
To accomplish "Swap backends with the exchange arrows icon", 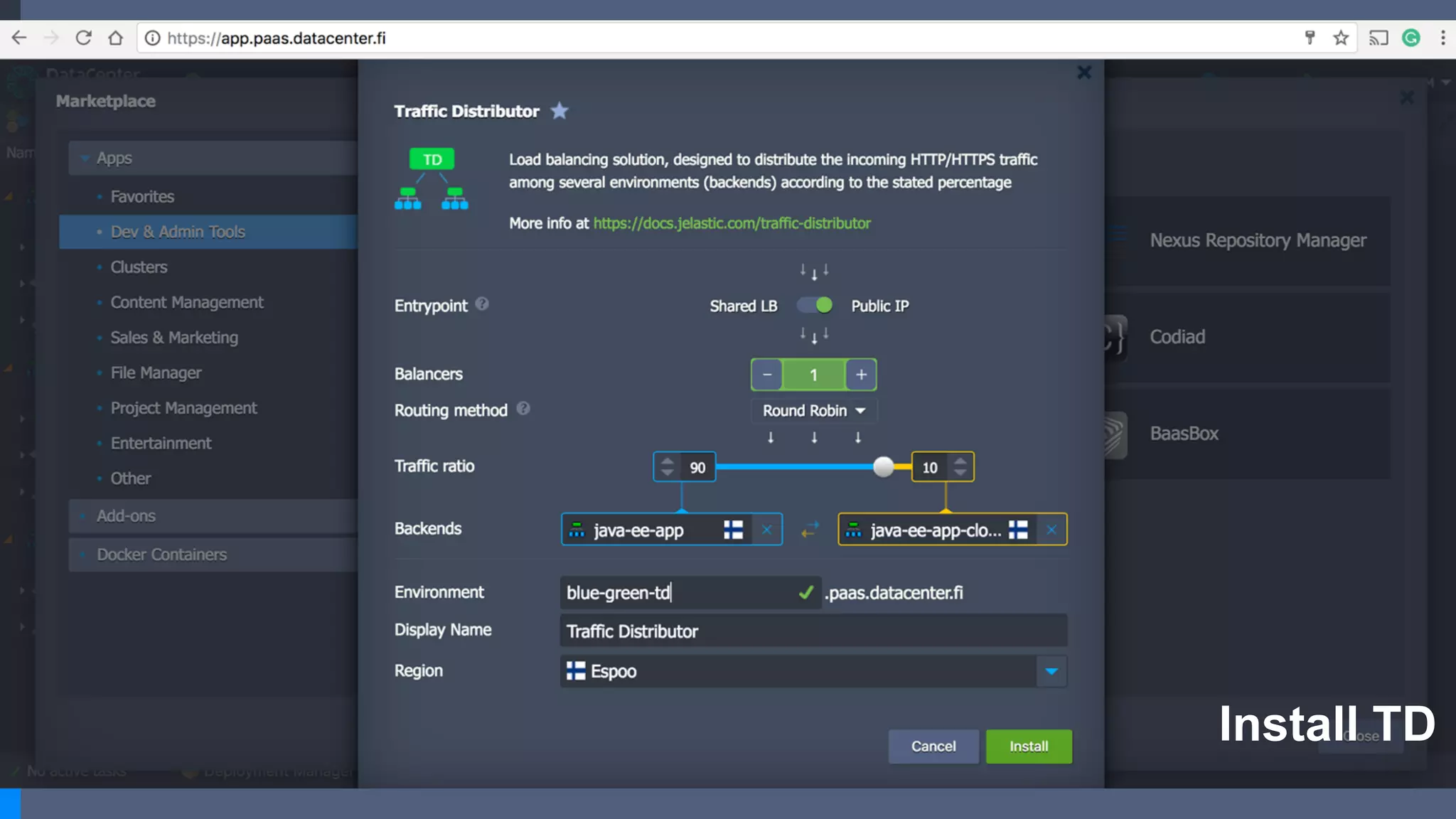I will [x=810, y=530].
